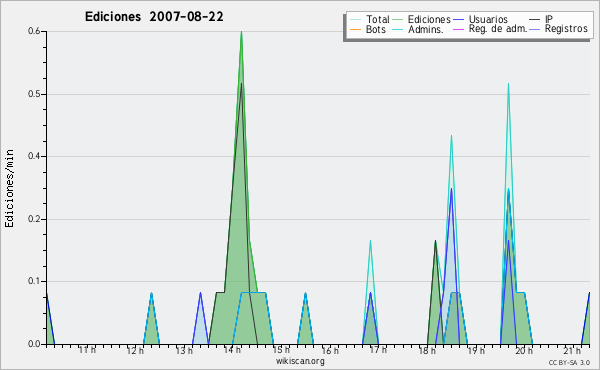Select the 'Bots' legend label
The image size is (600, 370).
click(x=376, y=29)
